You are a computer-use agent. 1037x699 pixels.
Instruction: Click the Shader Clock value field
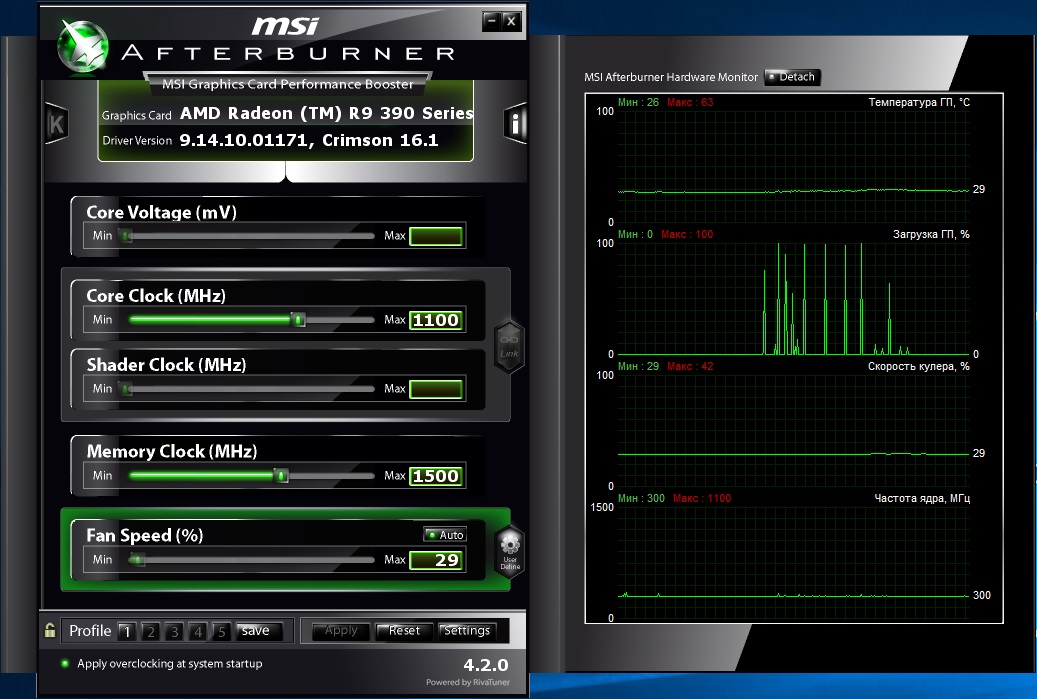pyautogui.click(x=436, y=389)
